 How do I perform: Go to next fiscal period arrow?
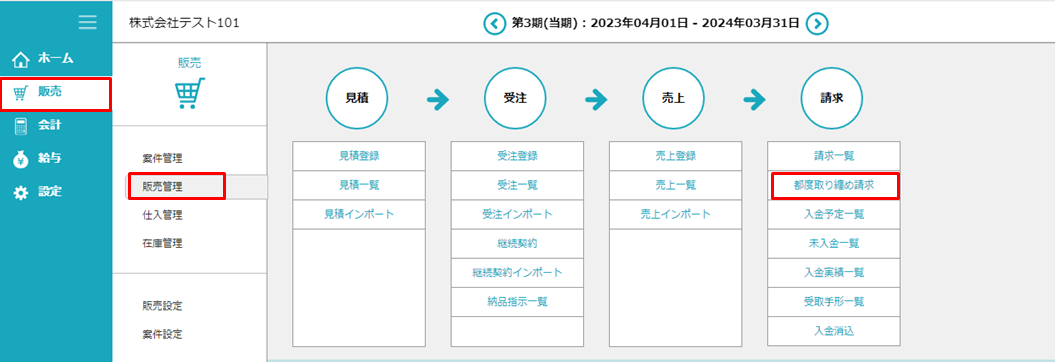(817, 24)
